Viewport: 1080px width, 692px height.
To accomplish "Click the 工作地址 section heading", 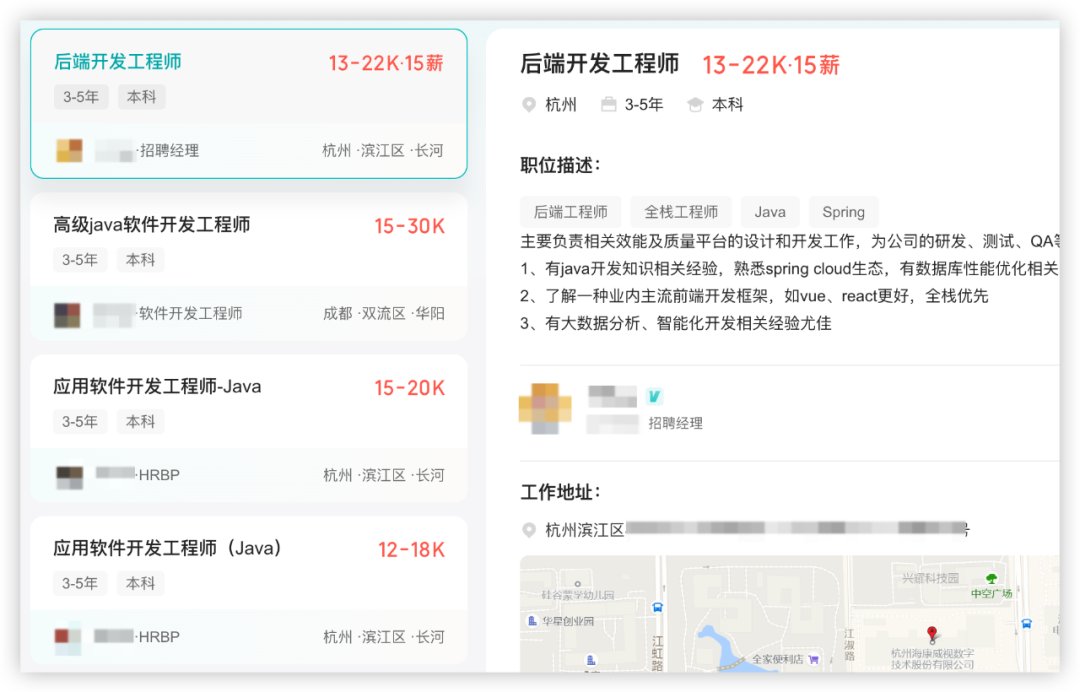I will 560,492.
